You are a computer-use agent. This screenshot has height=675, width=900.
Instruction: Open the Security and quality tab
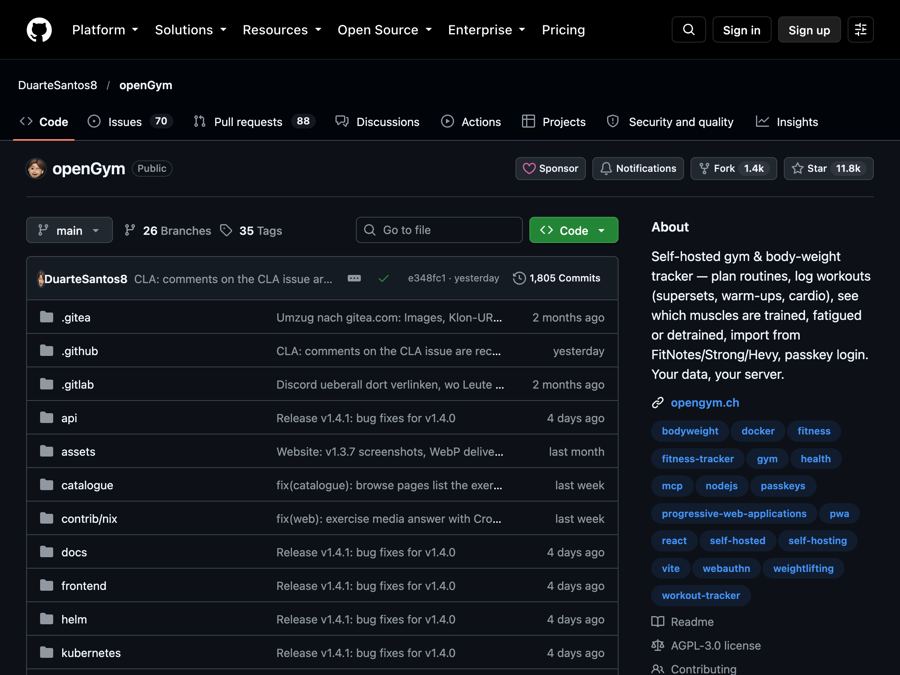coord(670,122)
